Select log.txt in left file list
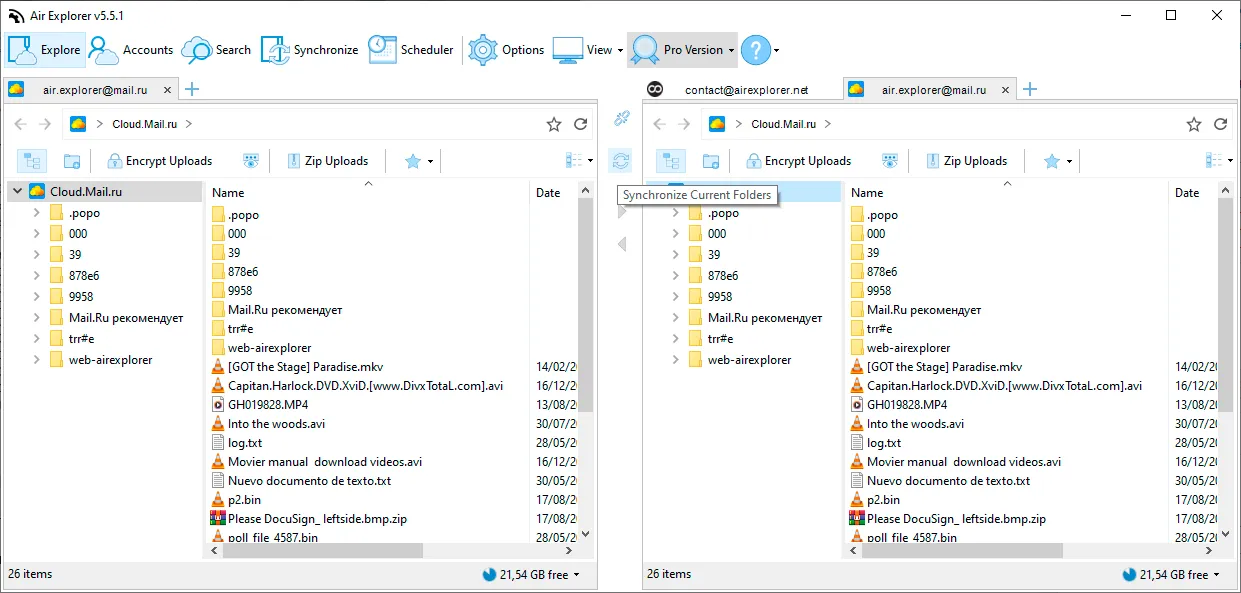Viewport: 1241px width, 593px height. [245, 443]
